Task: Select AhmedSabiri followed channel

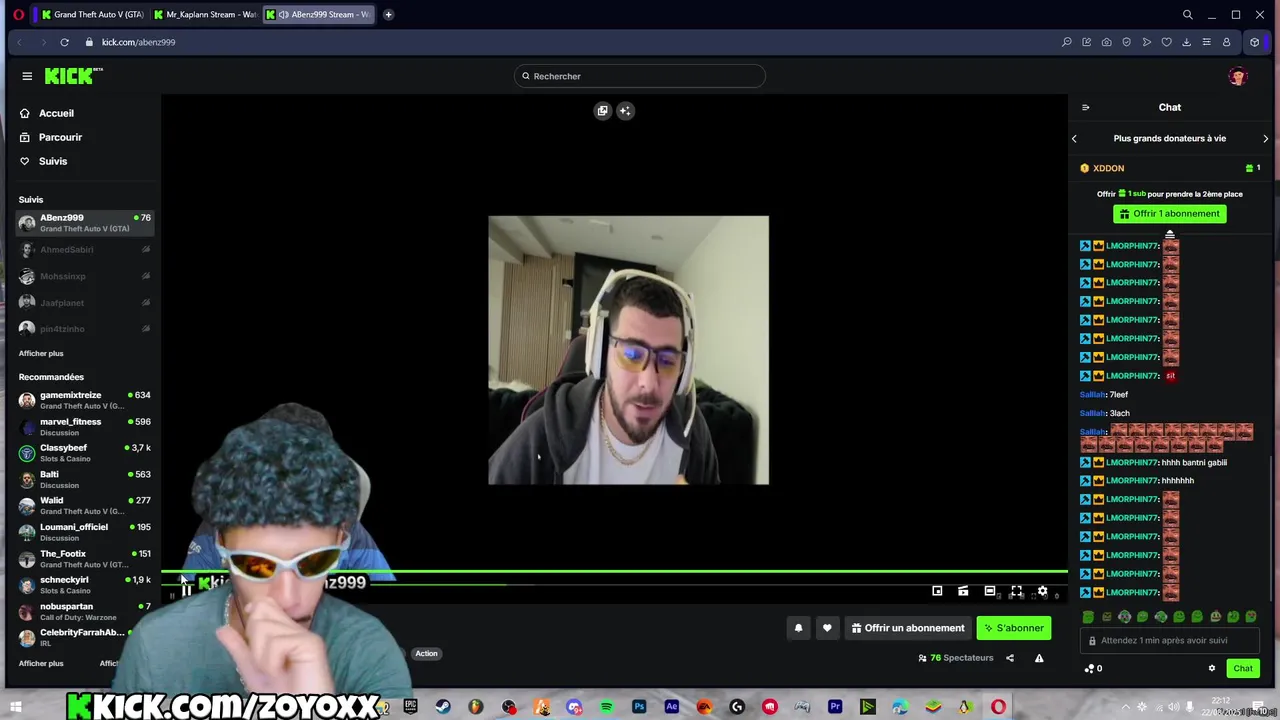Action: pos(85,249)
